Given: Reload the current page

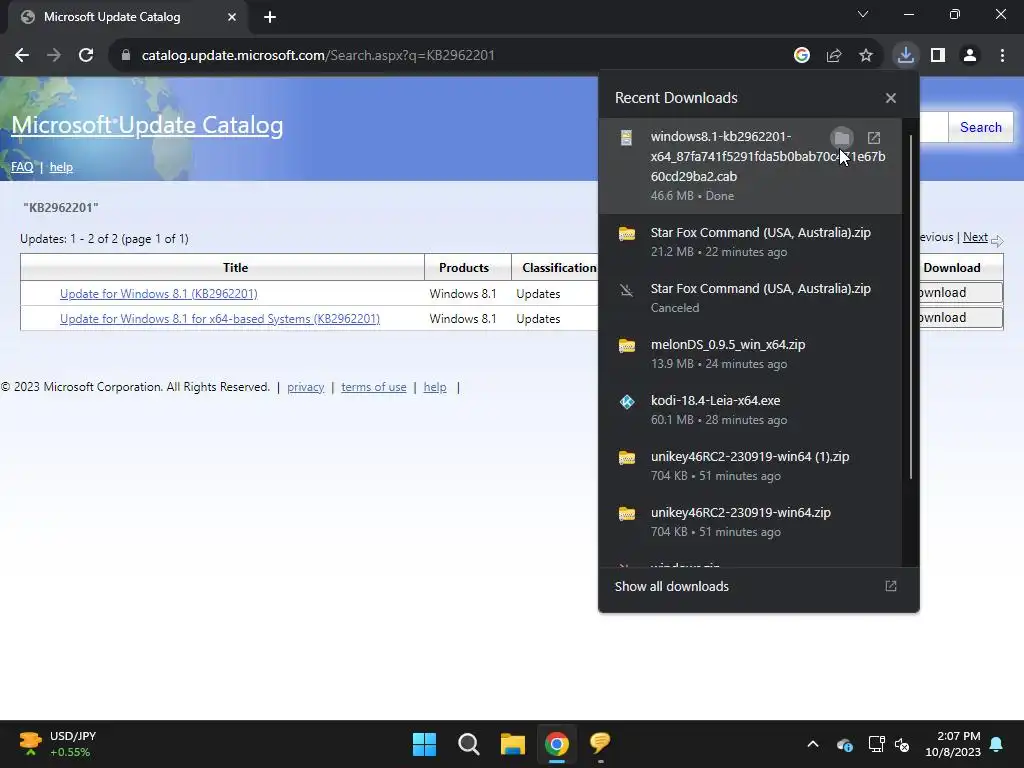Looking at the screenshot, I should tap(86, 56).
